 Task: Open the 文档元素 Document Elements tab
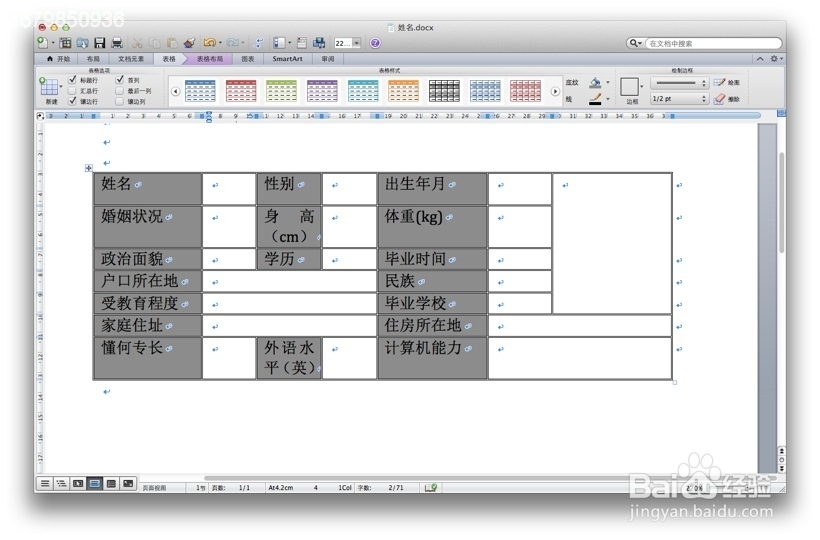[x=131, y=59]
